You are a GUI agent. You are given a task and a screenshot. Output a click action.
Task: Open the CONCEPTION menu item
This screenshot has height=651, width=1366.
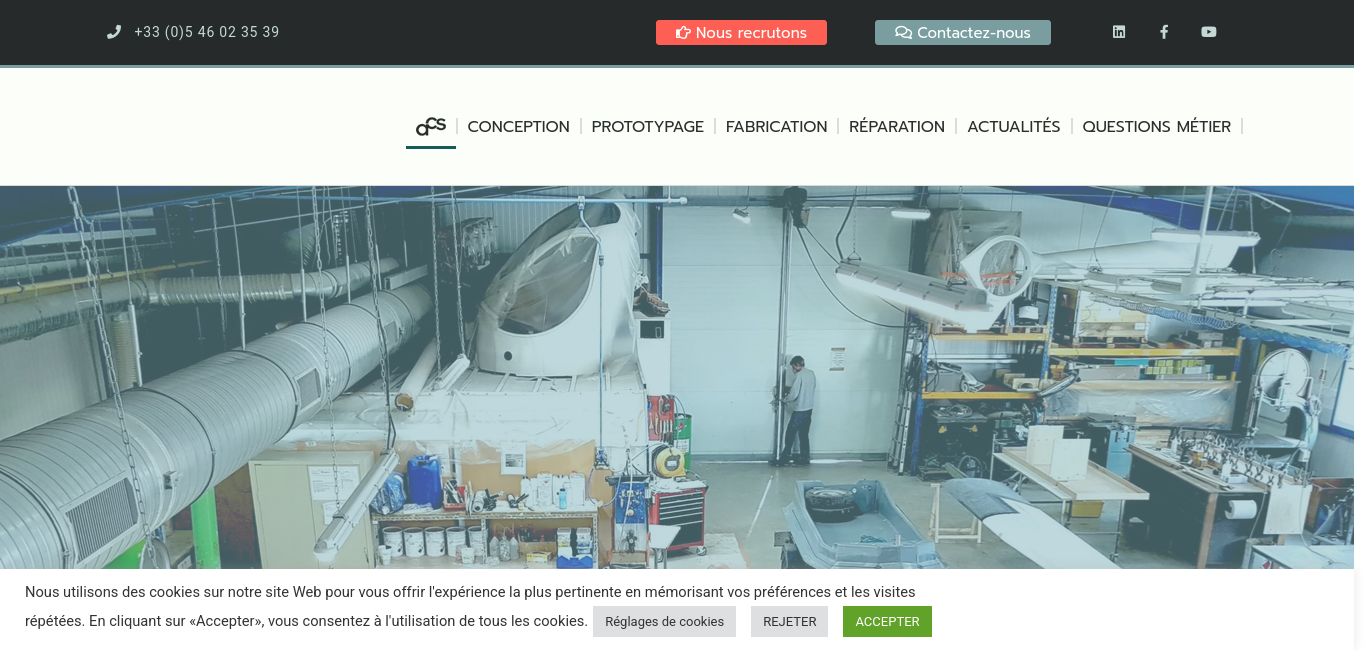[x=518, y=127]
